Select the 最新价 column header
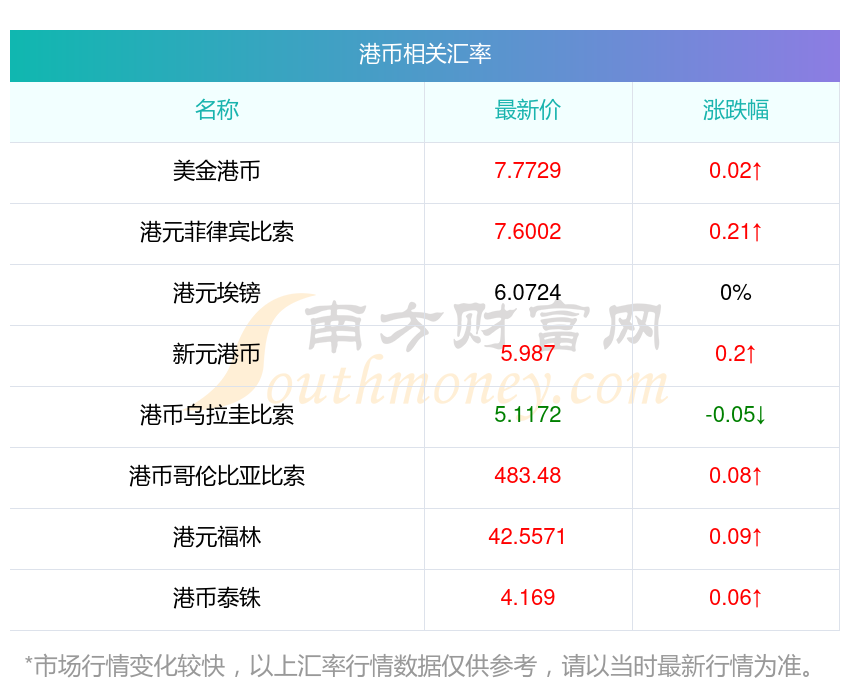 click(527, 110)
